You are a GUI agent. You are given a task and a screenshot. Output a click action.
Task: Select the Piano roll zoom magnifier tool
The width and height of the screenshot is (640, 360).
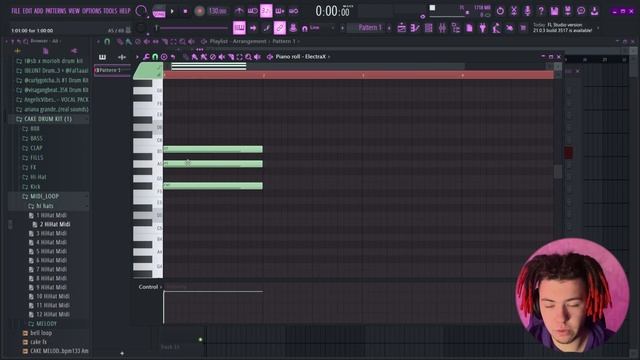tap(248, 57)
